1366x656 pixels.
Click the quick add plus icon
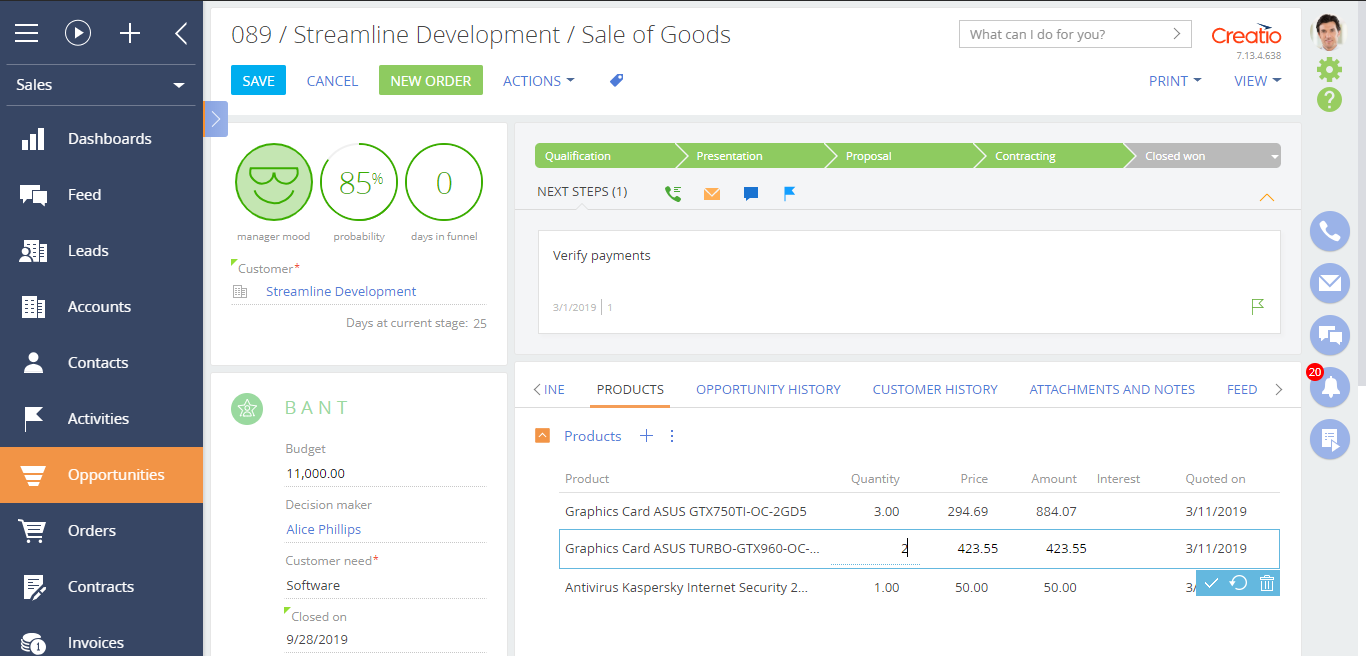(x=130, y=33)
